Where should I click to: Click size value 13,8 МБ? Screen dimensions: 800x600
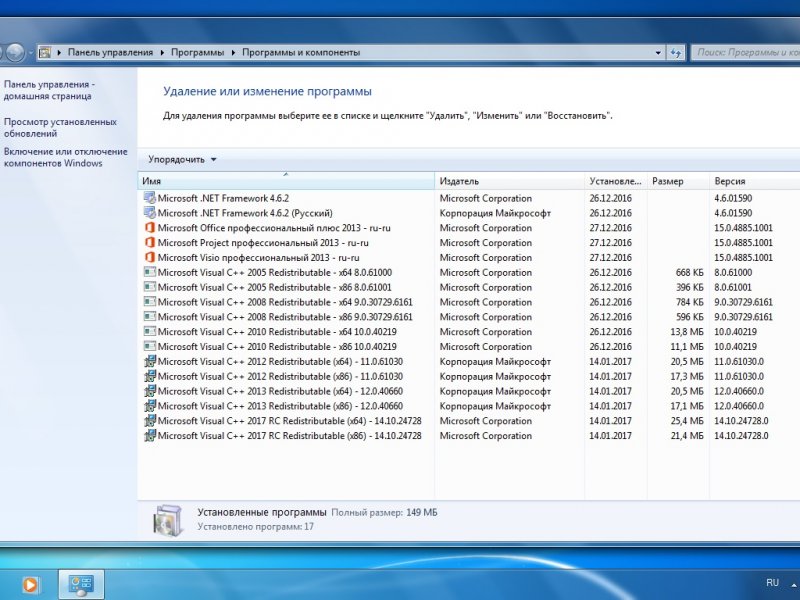(687, 331)
